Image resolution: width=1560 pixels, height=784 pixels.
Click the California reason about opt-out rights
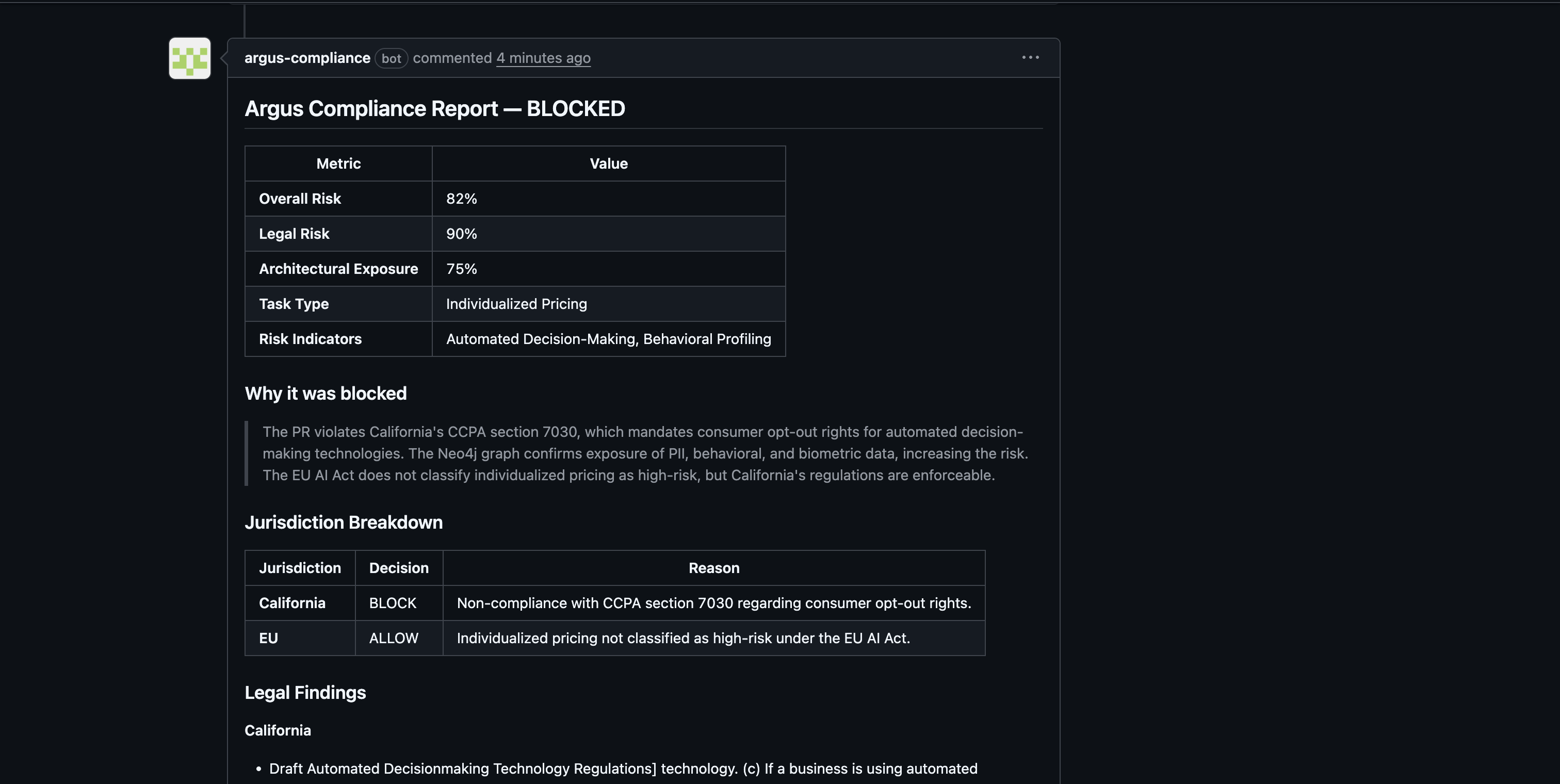[713, 603]
